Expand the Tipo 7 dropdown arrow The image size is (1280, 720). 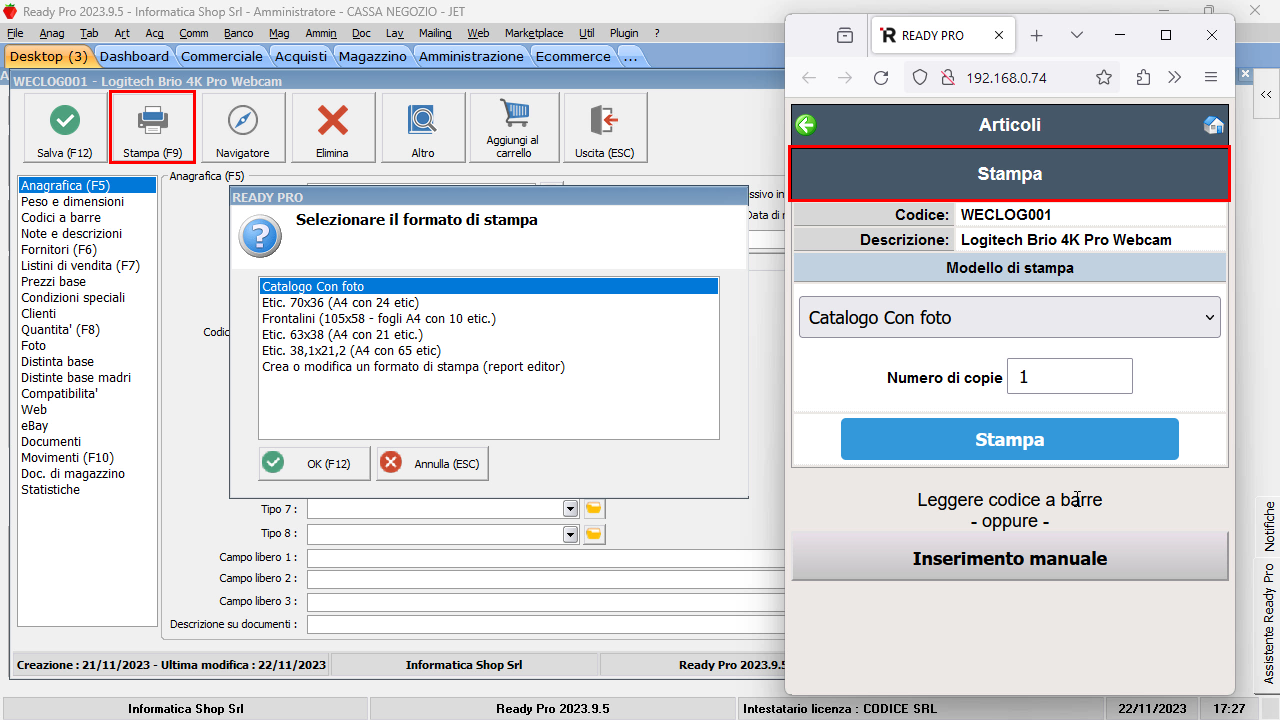pos(570,509)
